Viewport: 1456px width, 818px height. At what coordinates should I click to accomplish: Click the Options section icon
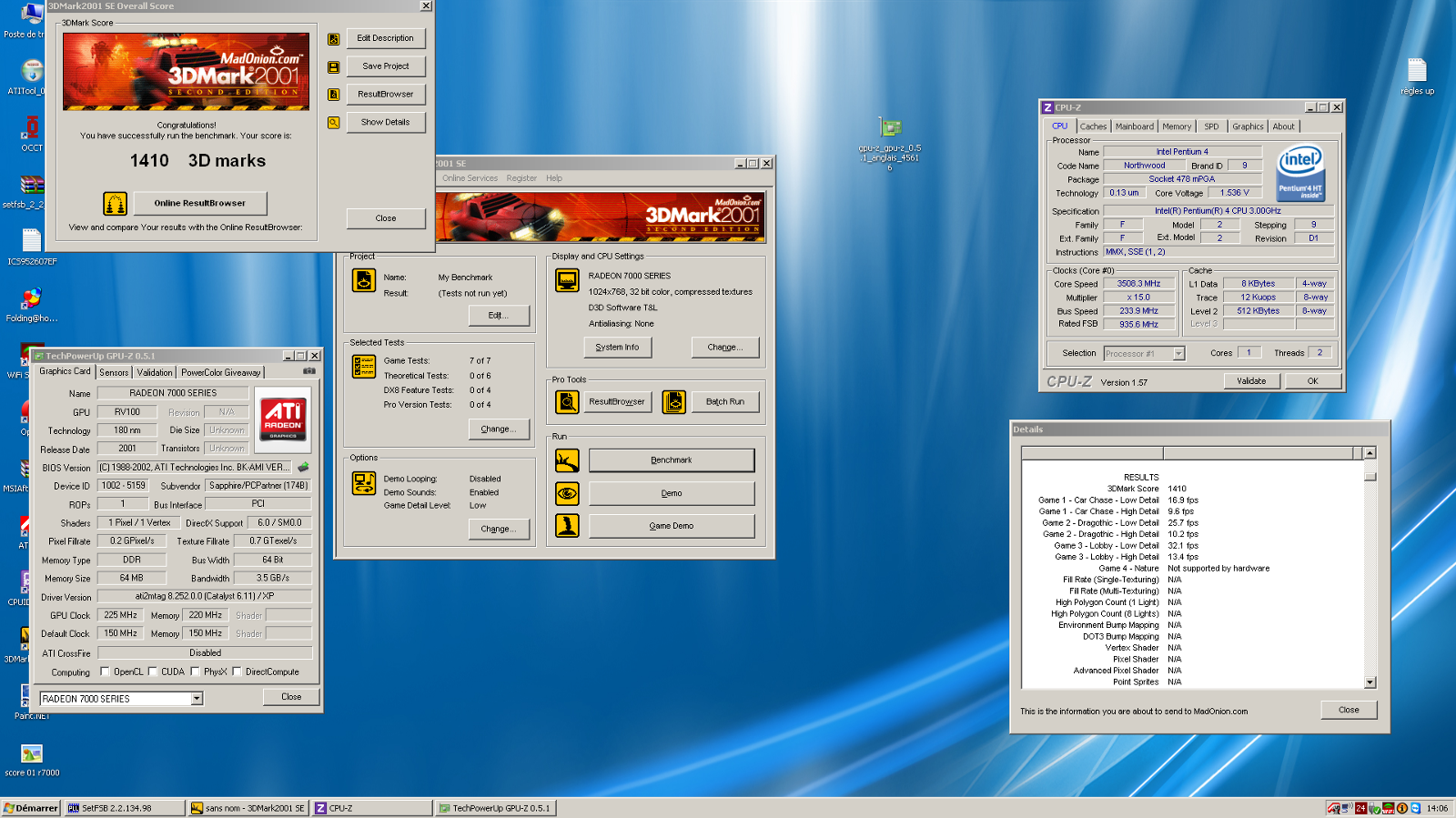click(x=364, y=483)
